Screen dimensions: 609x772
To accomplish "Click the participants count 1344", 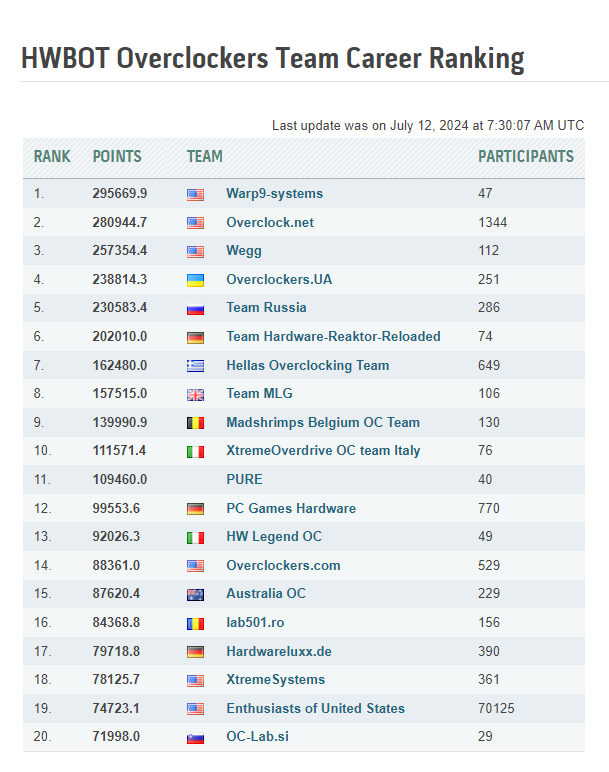I will point(492,223).
